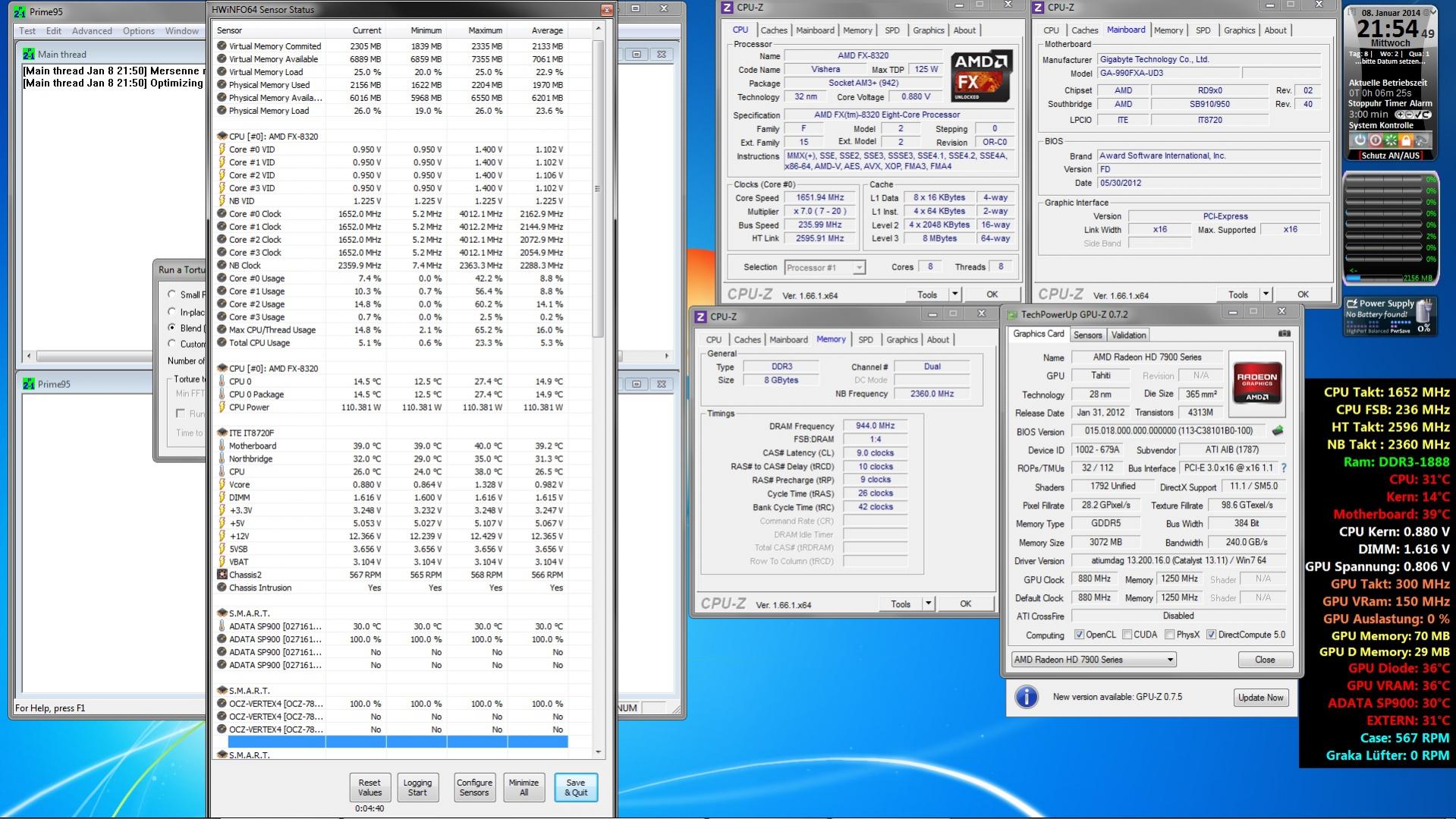
Task: Click the lightning icon beside Vcore row
Action: coord(222,484)
